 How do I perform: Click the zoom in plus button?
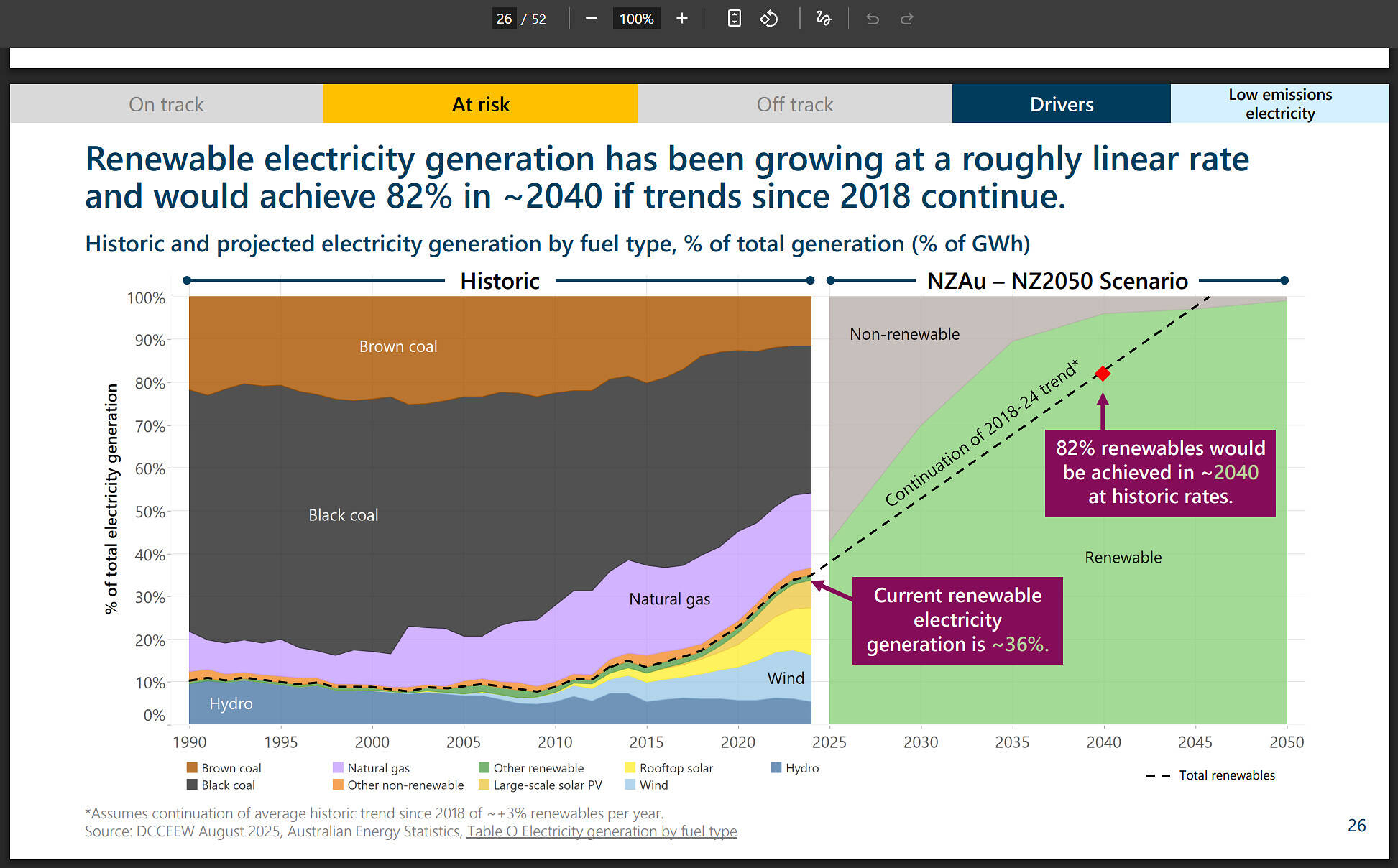click(682, 19)
